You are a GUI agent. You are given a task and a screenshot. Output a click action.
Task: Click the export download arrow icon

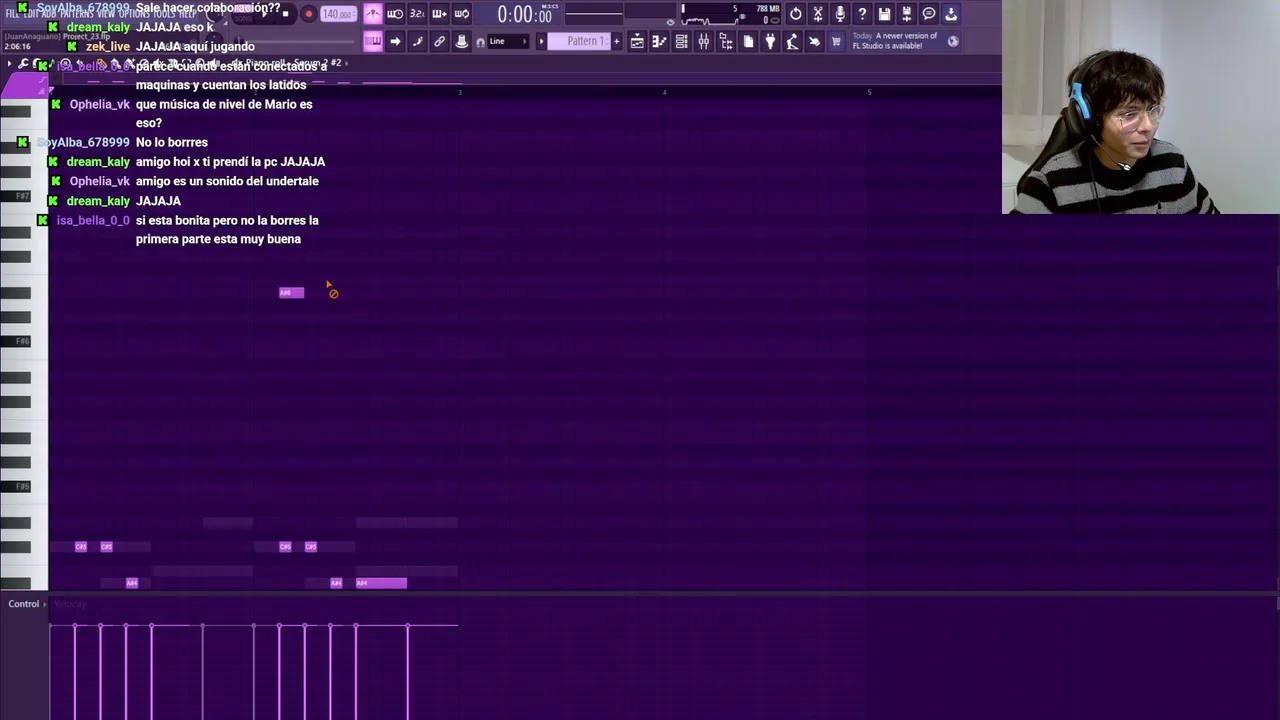pos(951,14)
